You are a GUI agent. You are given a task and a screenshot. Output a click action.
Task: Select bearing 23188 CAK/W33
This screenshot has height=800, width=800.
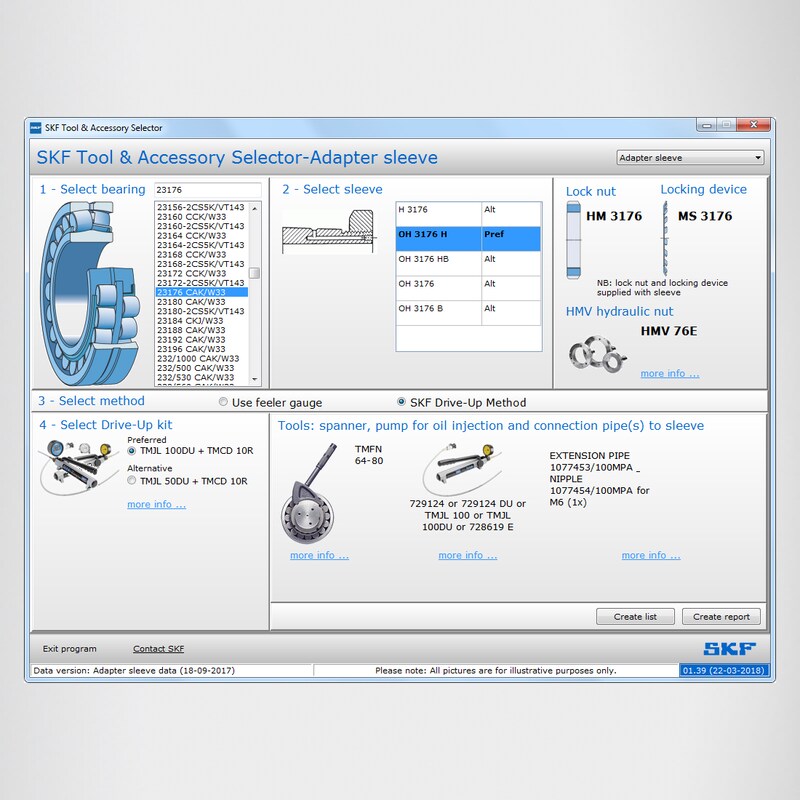click(201, 330)
